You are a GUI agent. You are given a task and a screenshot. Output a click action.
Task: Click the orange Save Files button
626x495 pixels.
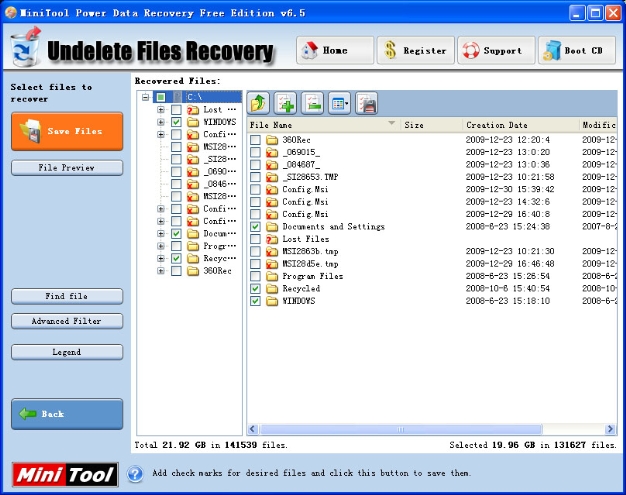click(x=67, y=131)
